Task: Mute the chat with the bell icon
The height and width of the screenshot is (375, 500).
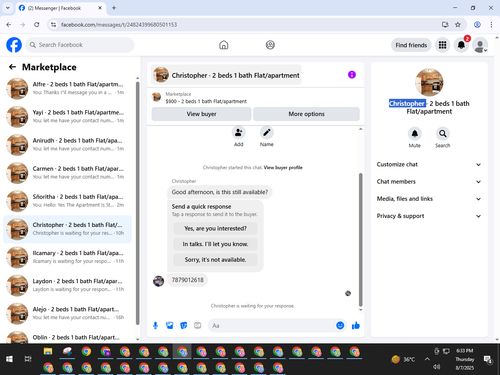Action: point(415,134)
